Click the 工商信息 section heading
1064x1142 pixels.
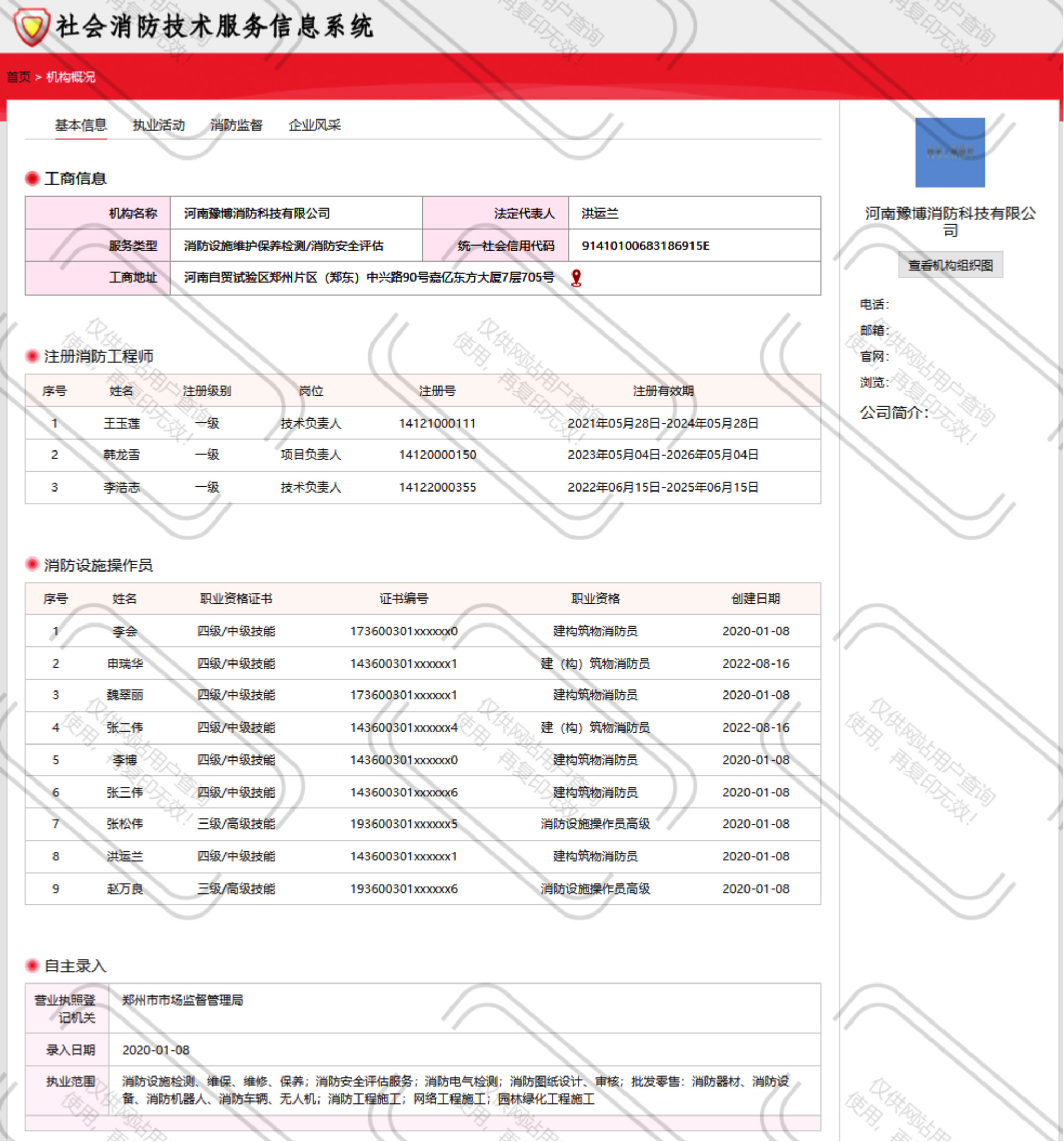click(75, 179)
